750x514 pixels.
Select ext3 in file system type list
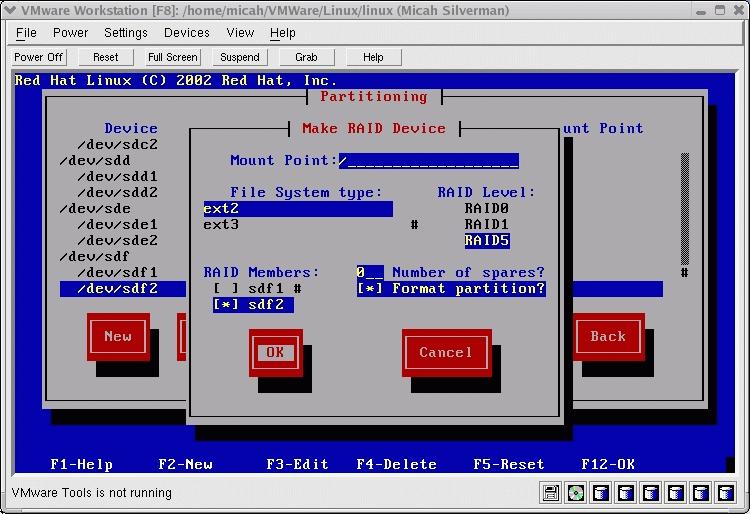[x=221, y=224]
